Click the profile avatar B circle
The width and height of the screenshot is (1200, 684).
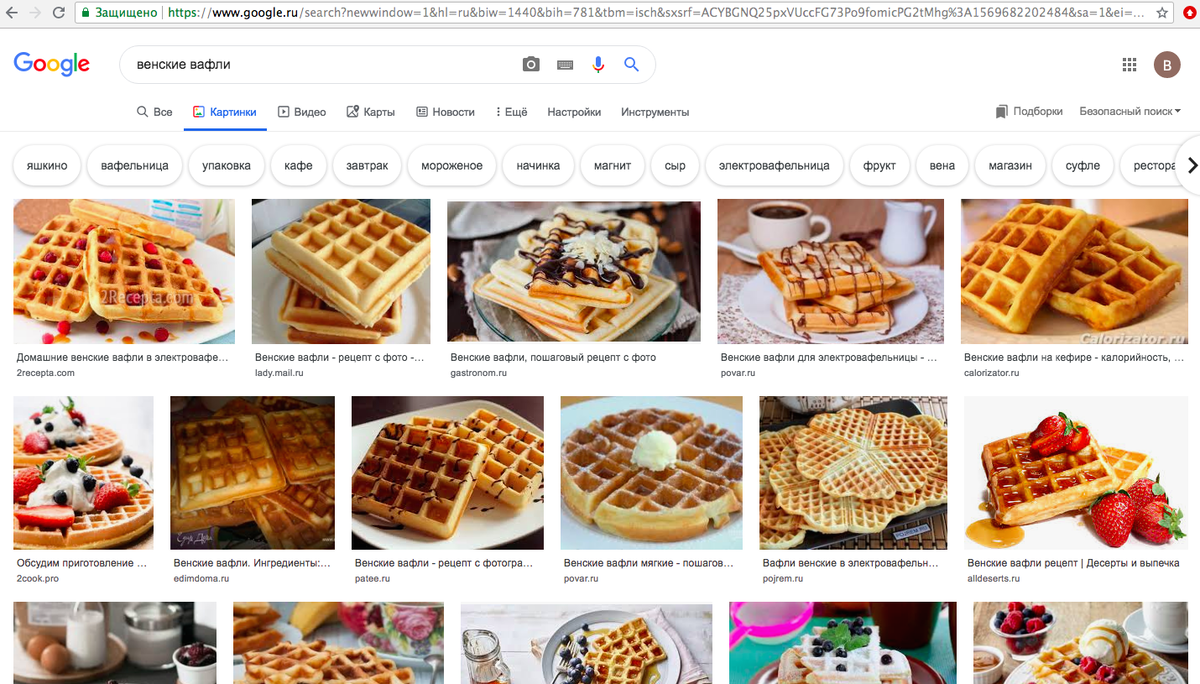1167,63
